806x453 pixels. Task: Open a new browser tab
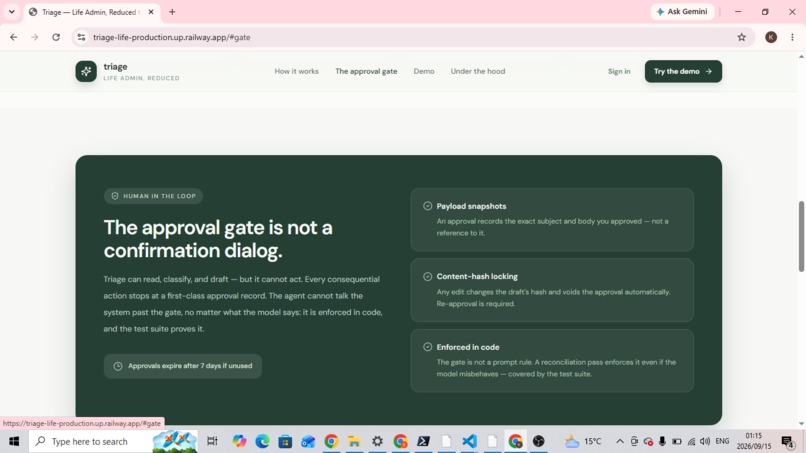[x=172, y=12]
